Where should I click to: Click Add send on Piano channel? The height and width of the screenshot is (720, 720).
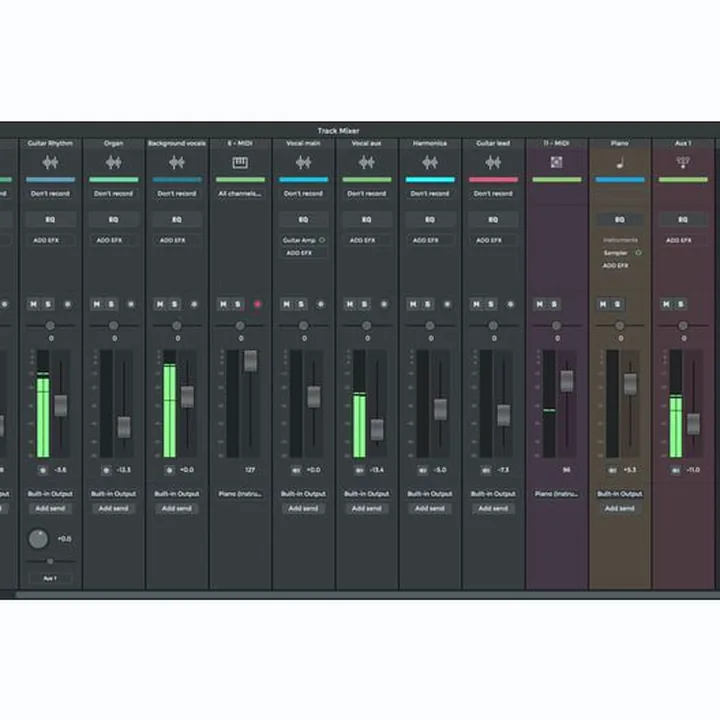click(x=620, y=508)
